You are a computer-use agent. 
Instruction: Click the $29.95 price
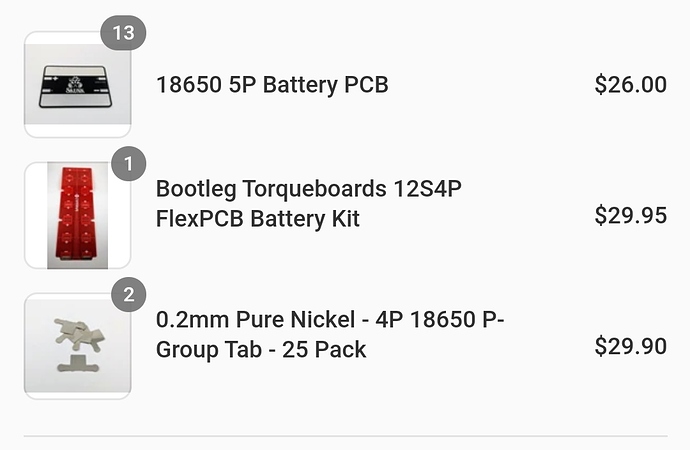(x=630, y=216)
